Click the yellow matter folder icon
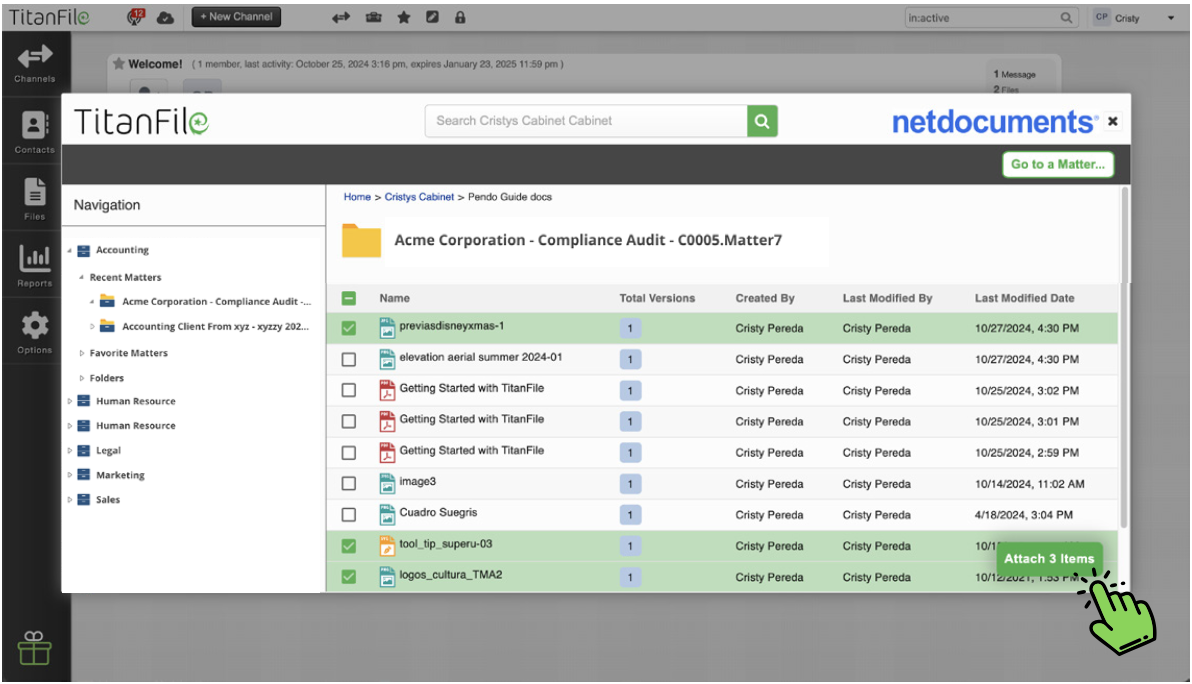Image resolution: width=1192 pixels, height=684 pixels. pos(361,240)
